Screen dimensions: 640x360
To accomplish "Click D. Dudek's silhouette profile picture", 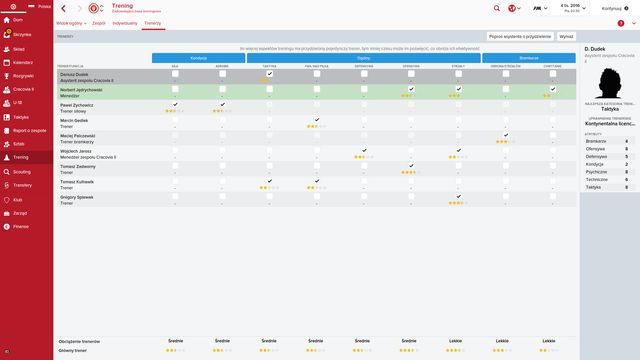I will pyautogui.click(x=609, y=83).
